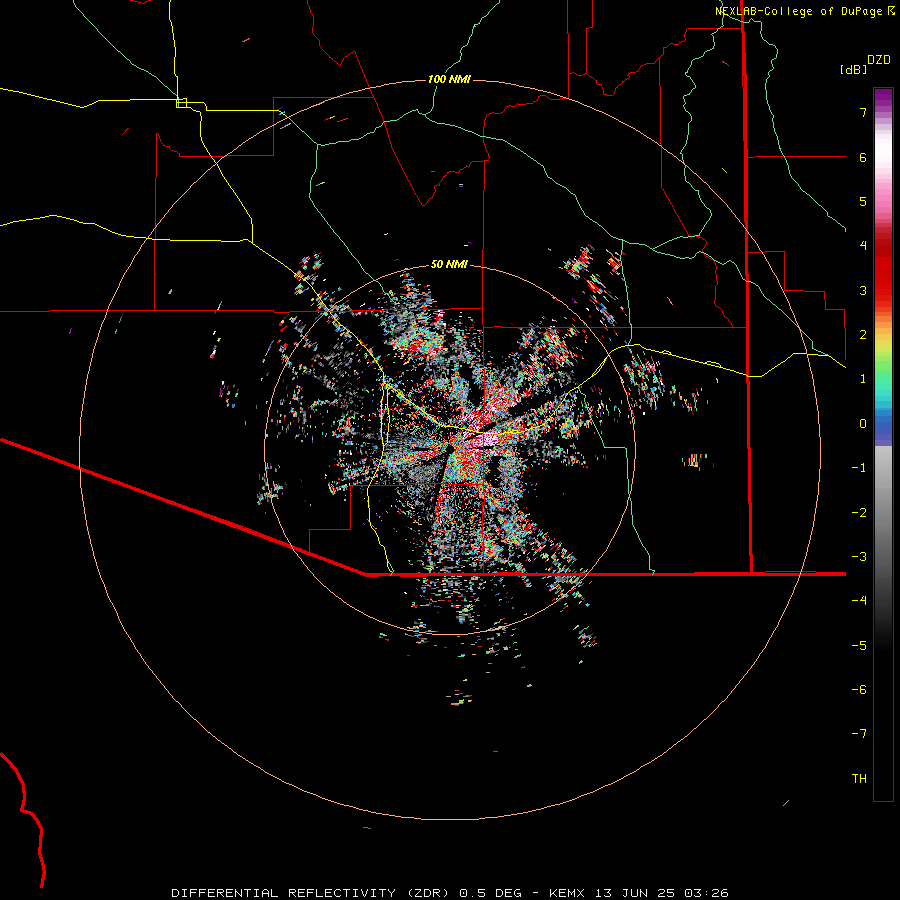
Task: Click the 1 value on color scale
Action: tap(863, 379)
